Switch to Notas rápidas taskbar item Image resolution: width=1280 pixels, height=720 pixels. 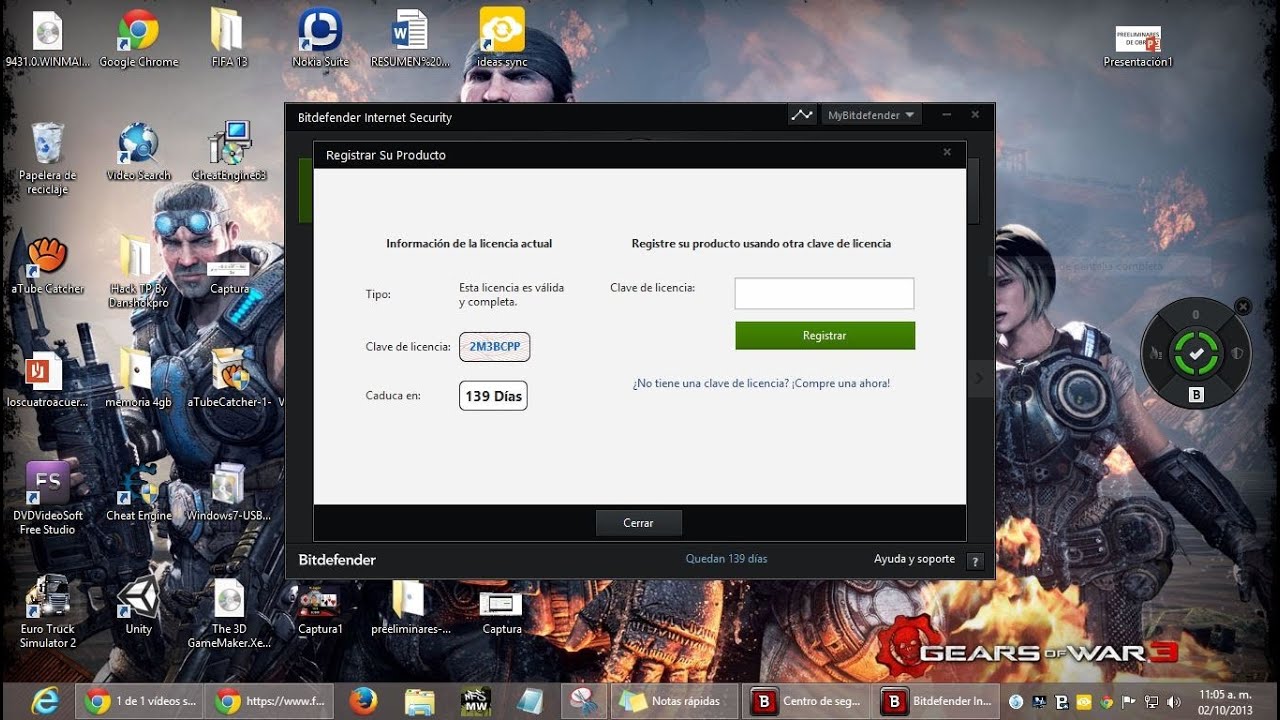coord(674,701)
